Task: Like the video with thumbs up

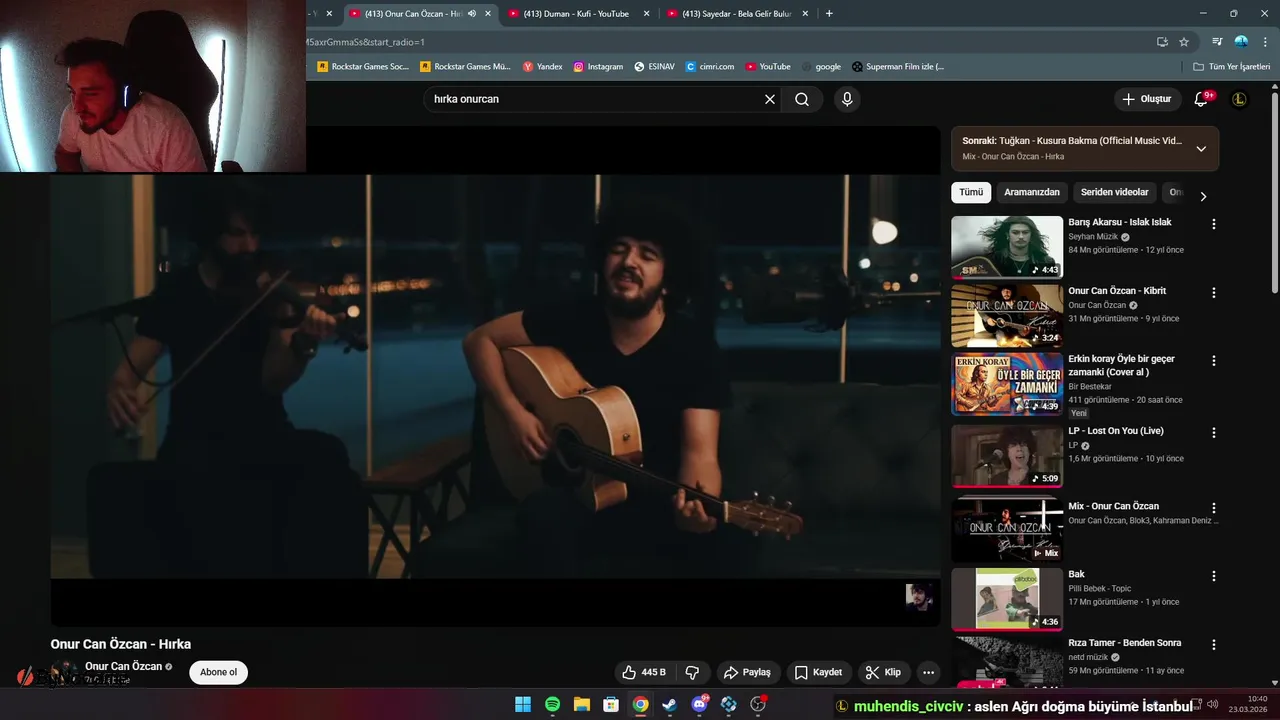Action: (643, 672)
